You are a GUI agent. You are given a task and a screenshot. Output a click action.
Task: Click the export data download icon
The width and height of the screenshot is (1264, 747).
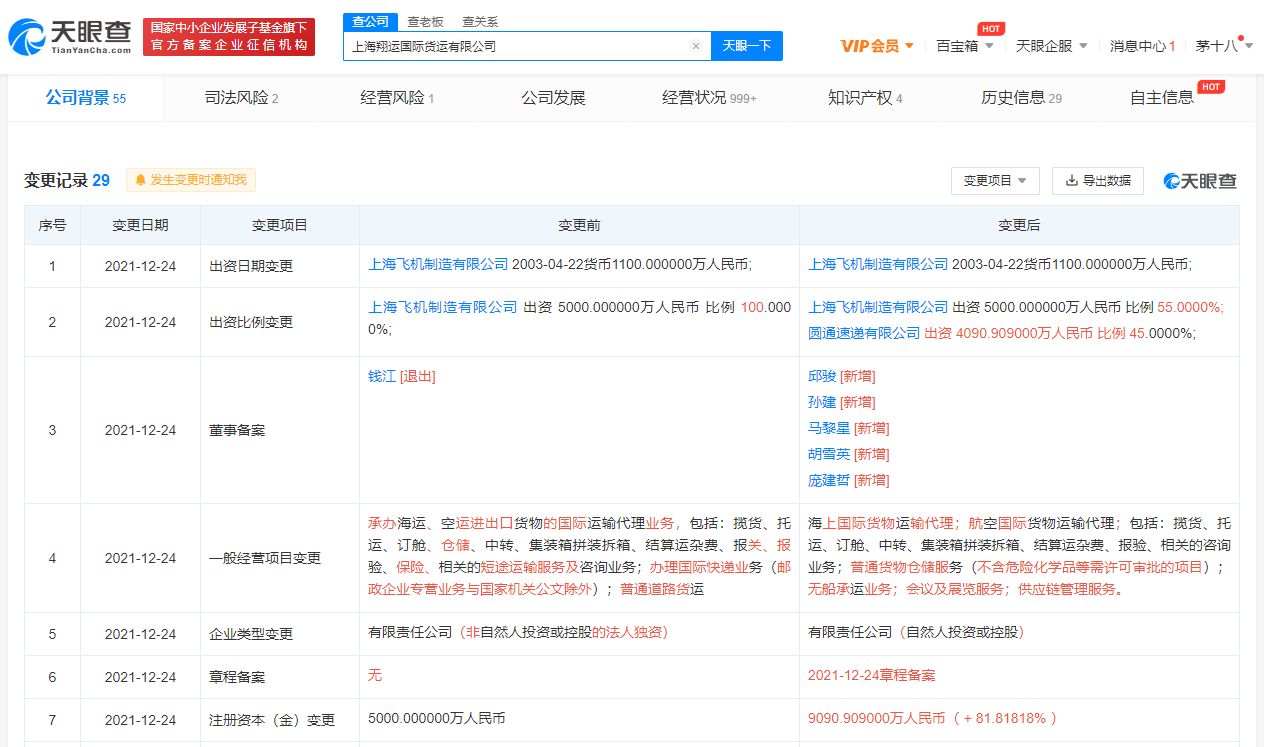[1072, 181]
